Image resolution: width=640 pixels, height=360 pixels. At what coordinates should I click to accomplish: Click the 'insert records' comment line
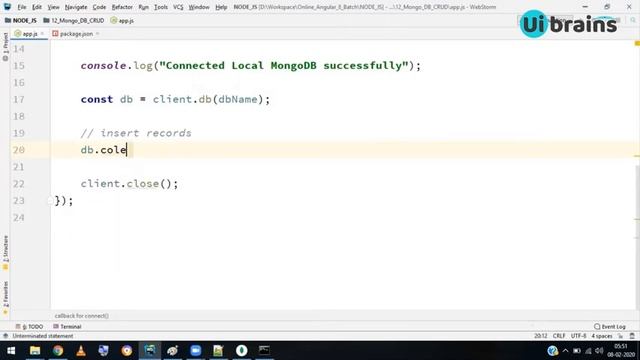point(136,133)
